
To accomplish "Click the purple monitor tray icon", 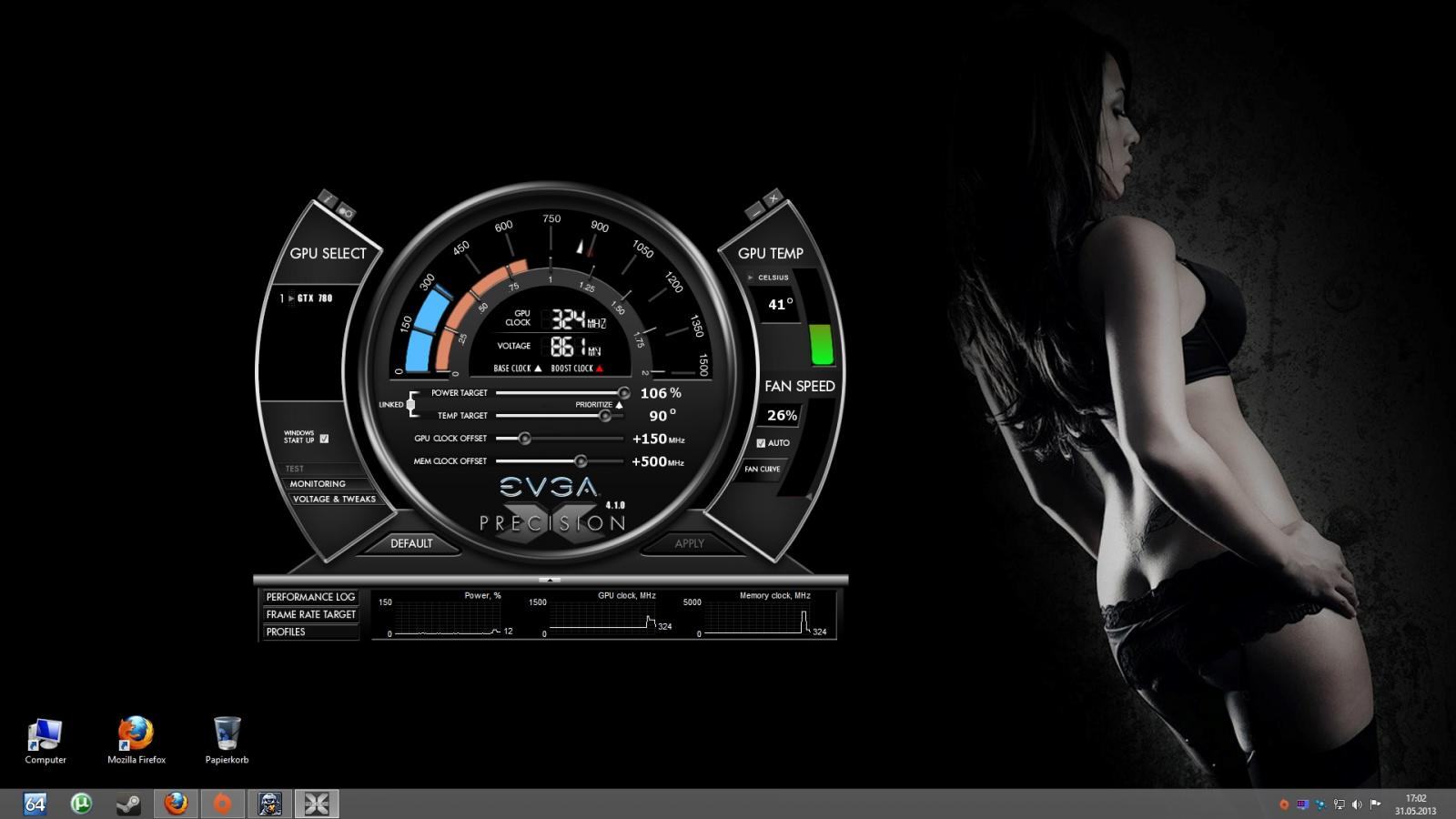I will (x=1302, y=804).
